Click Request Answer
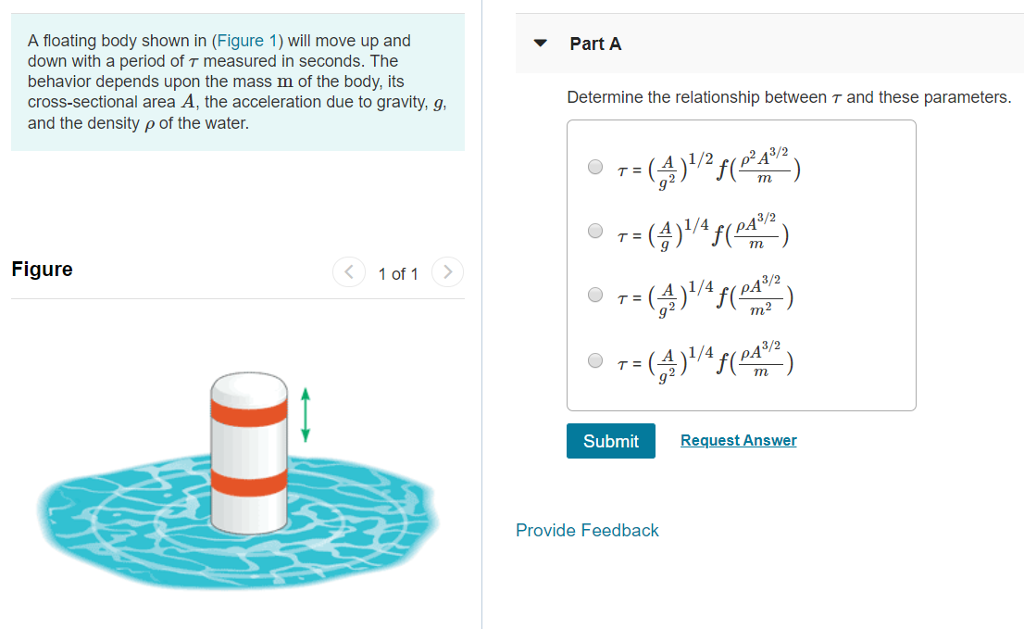Viewport: 1024px width, 629px height. point(738,440)
